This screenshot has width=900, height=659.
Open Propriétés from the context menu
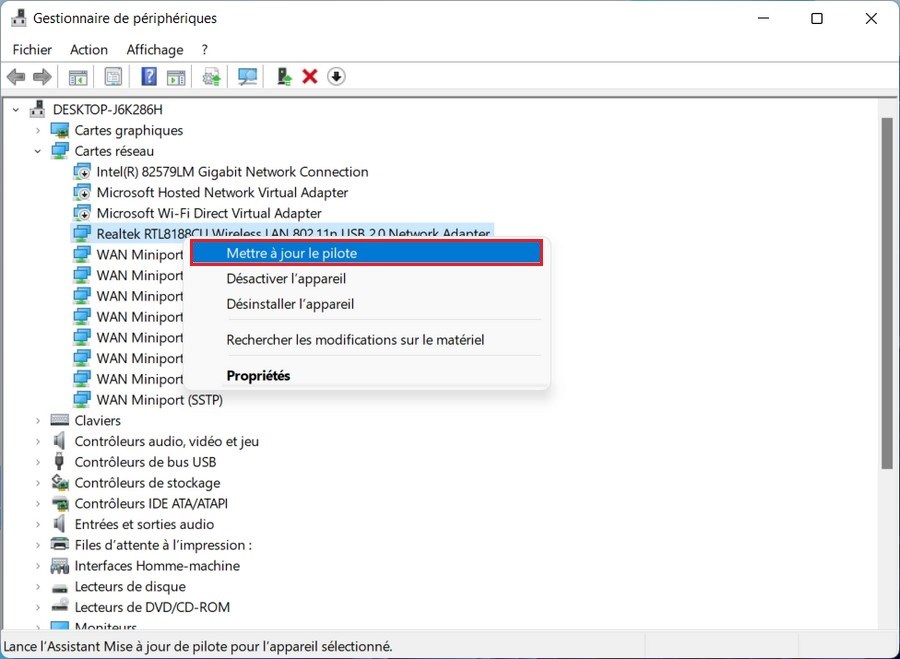[367, 375]
